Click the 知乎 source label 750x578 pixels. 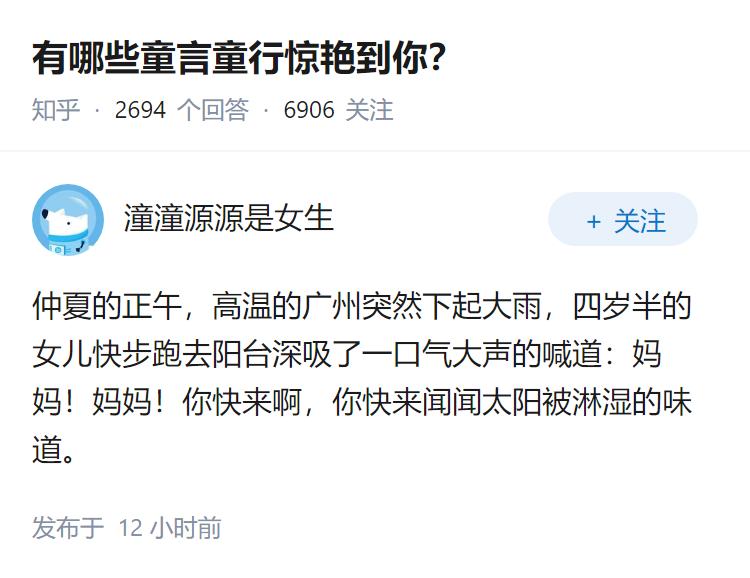click(x=55, y=109)
